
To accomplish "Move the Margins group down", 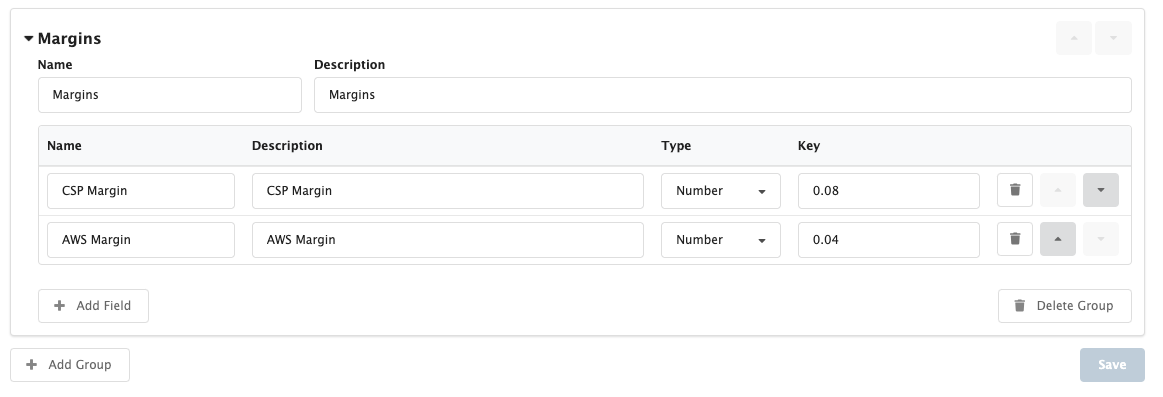I will [1113, 38].
